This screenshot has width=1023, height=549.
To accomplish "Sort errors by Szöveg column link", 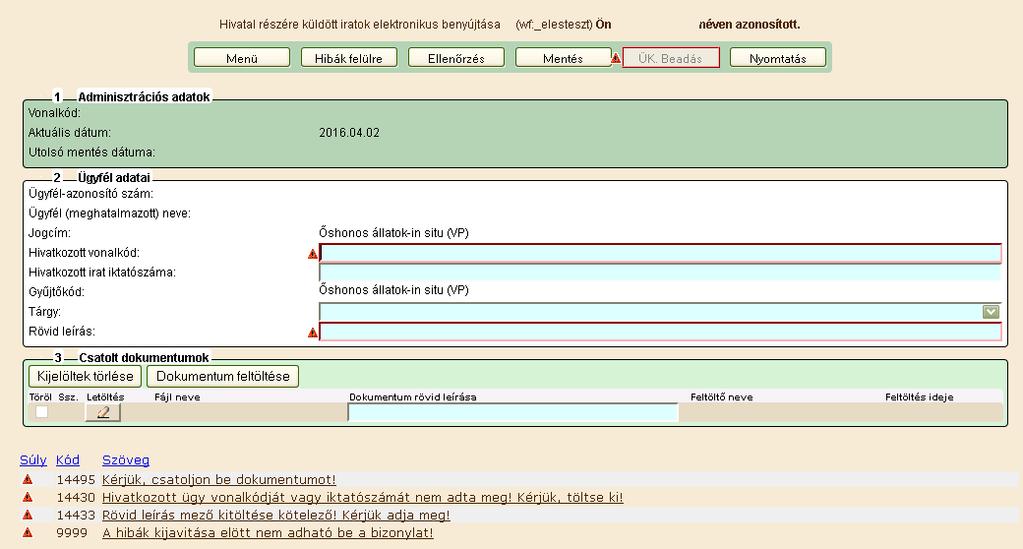I will [126, 460].
